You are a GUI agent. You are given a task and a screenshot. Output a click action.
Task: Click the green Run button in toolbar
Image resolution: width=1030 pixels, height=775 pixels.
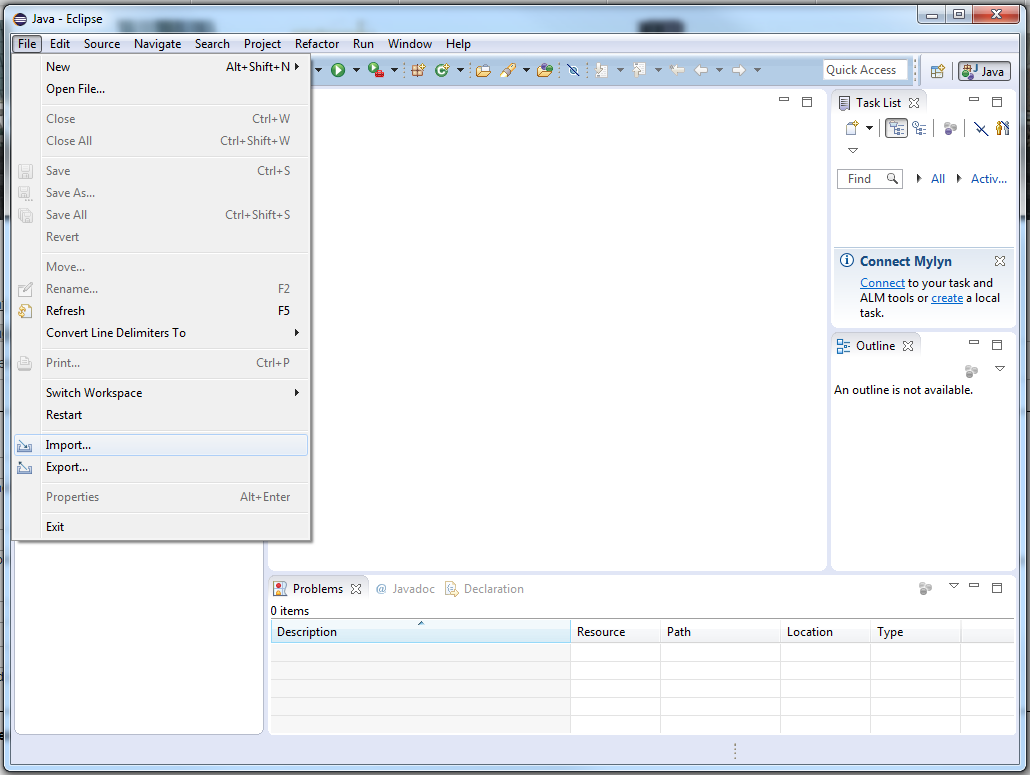tap(338, 70)
